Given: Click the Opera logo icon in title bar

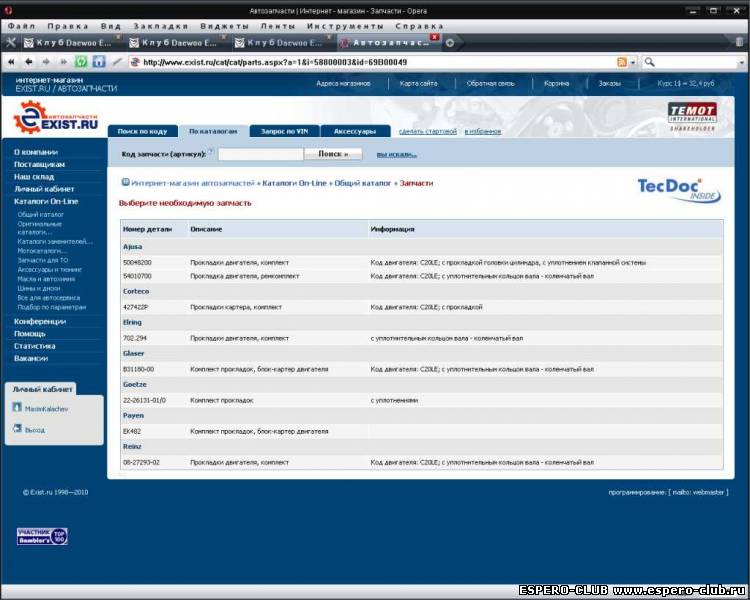Looking at the screenshot, I should click(8, 10).
